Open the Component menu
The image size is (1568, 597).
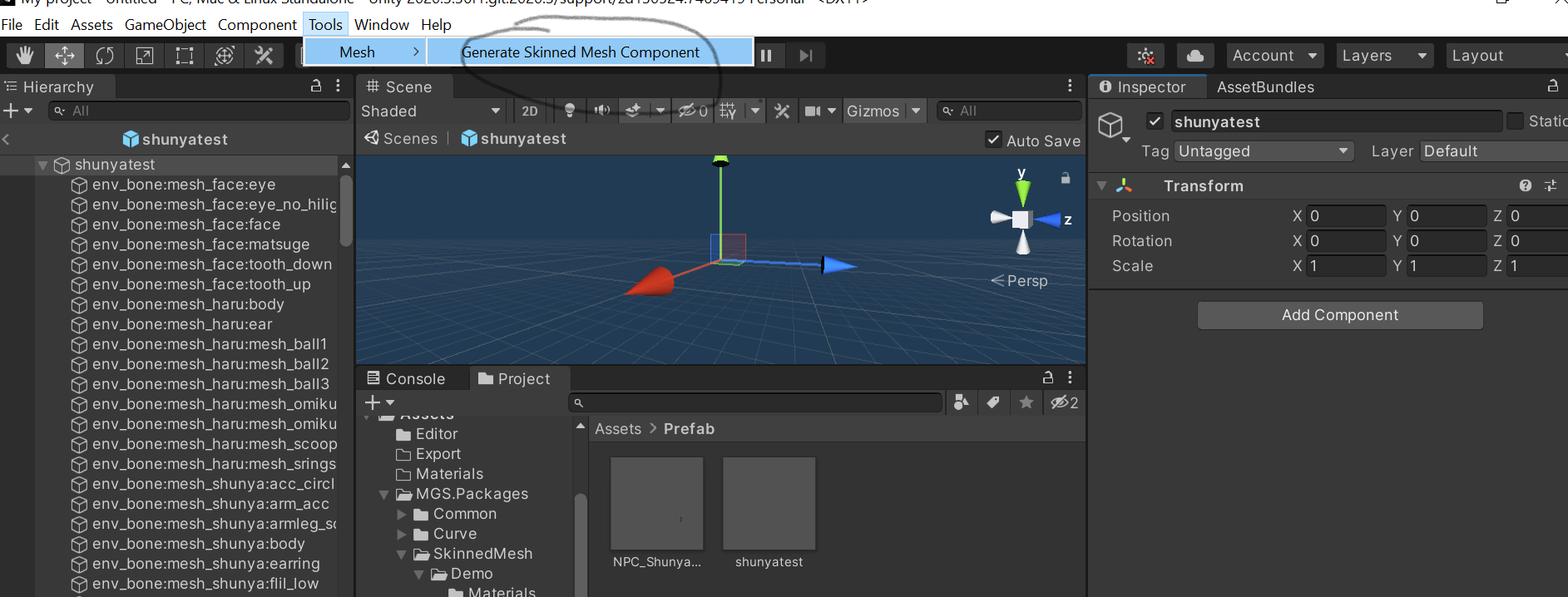click(257, 25)
